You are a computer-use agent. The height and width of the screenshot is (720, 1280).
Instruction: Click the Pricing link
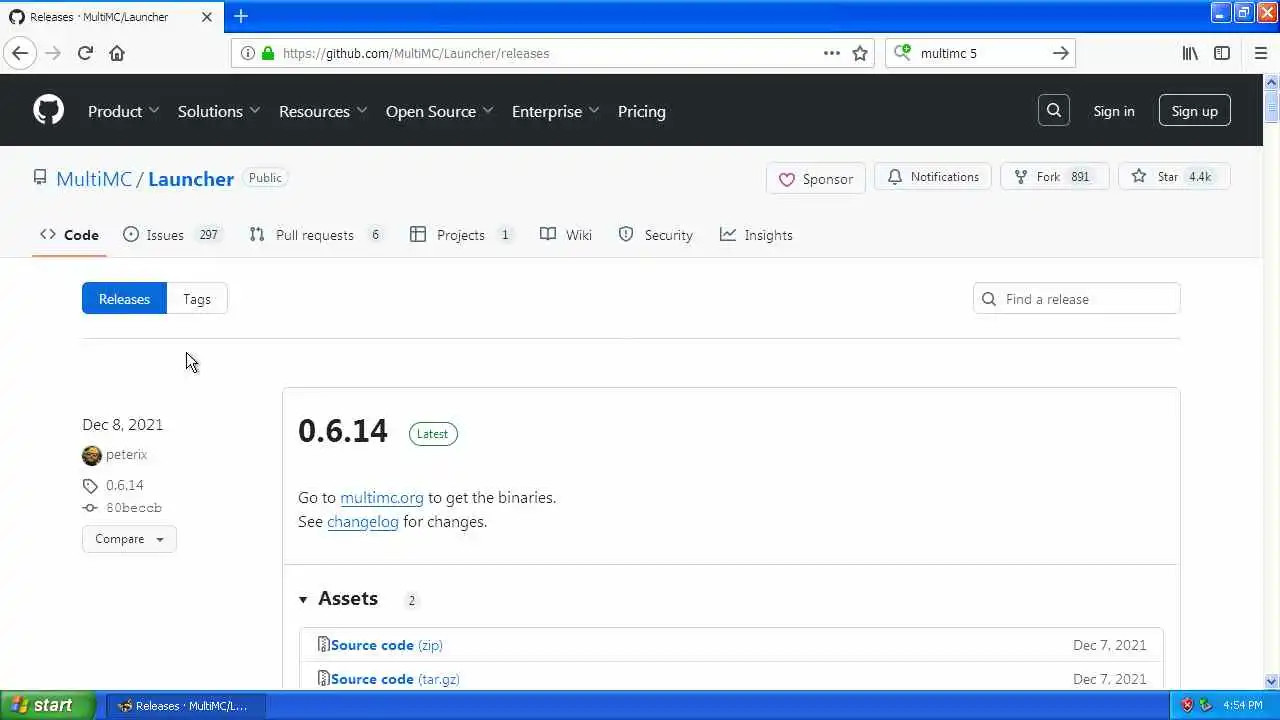click(642, 111)
